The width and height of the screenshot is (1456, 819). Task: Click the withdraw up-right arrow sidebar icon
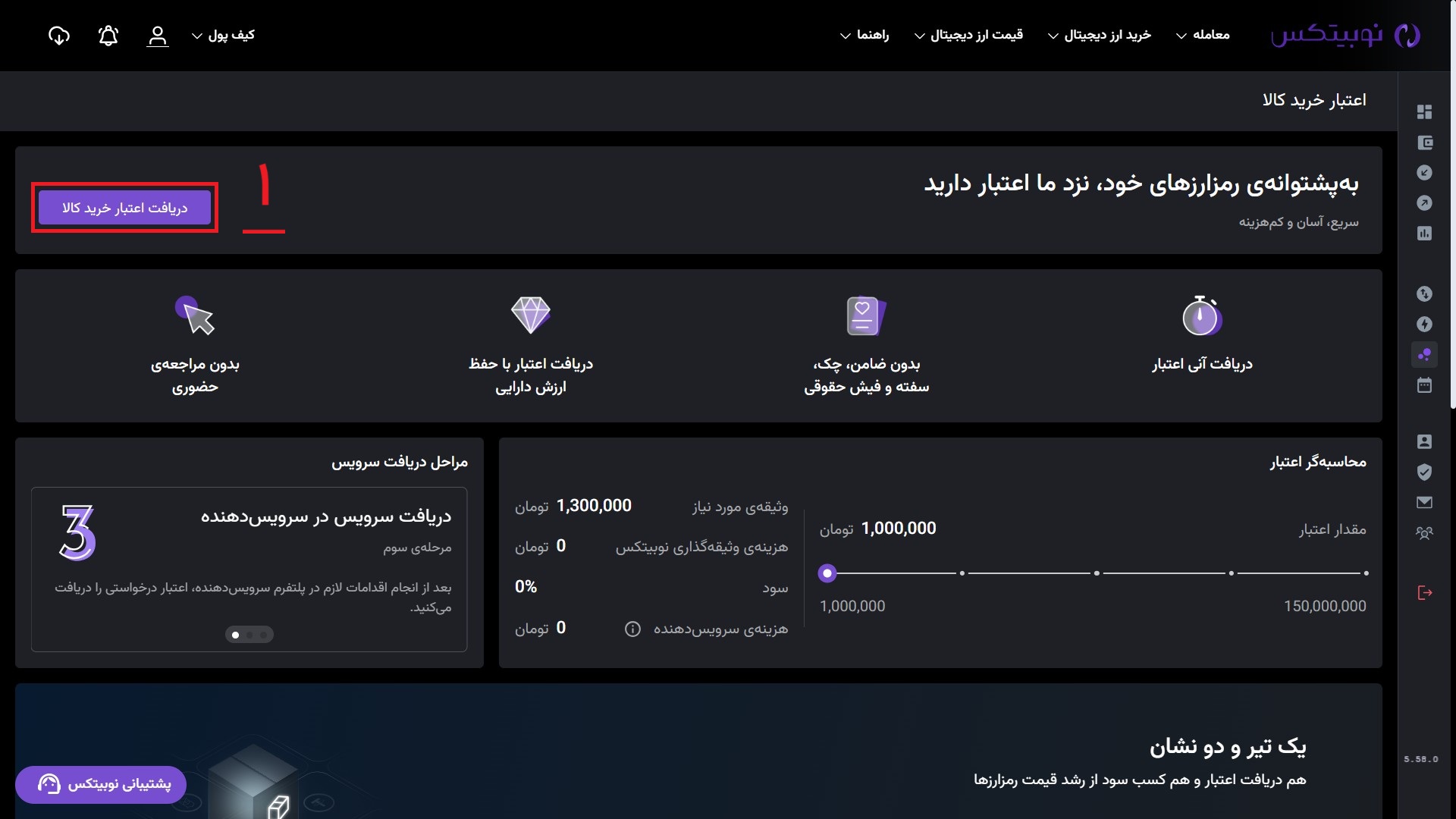click(1424, 203)
